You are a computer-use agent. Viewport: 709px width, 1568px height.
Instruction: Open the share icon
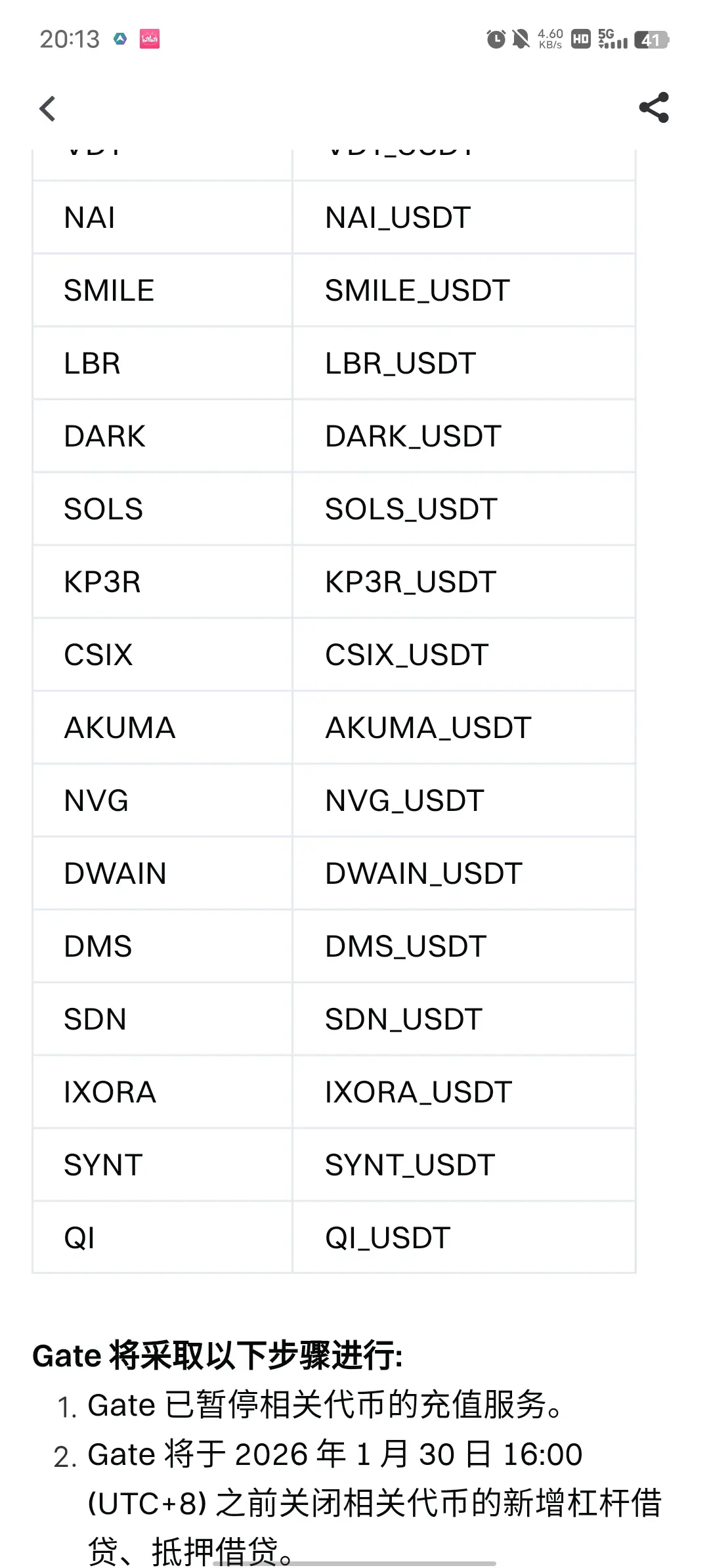click(654, 108)
